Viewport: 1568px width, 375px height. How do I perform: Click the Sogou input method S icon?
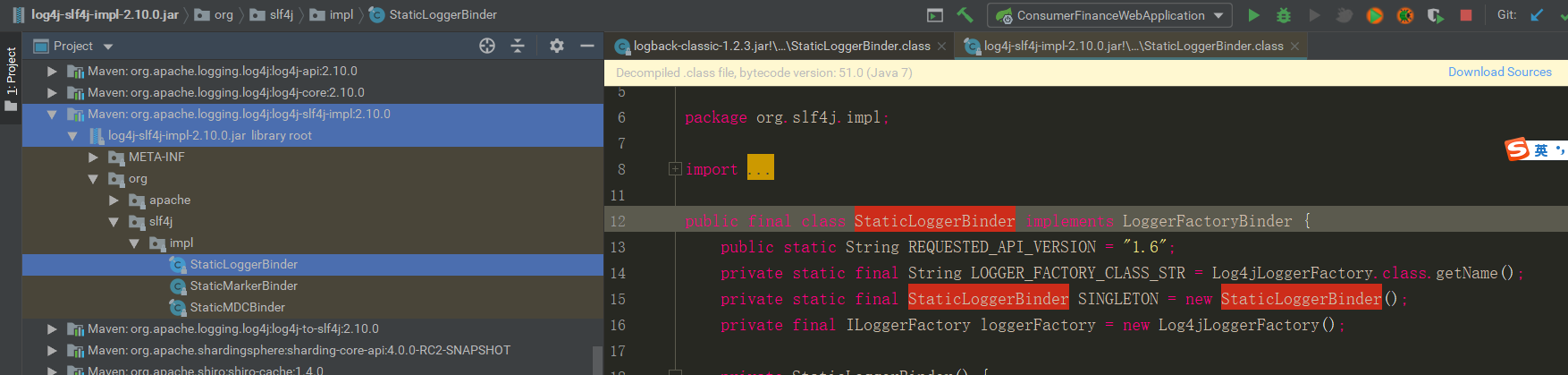tap(1517, 149)
